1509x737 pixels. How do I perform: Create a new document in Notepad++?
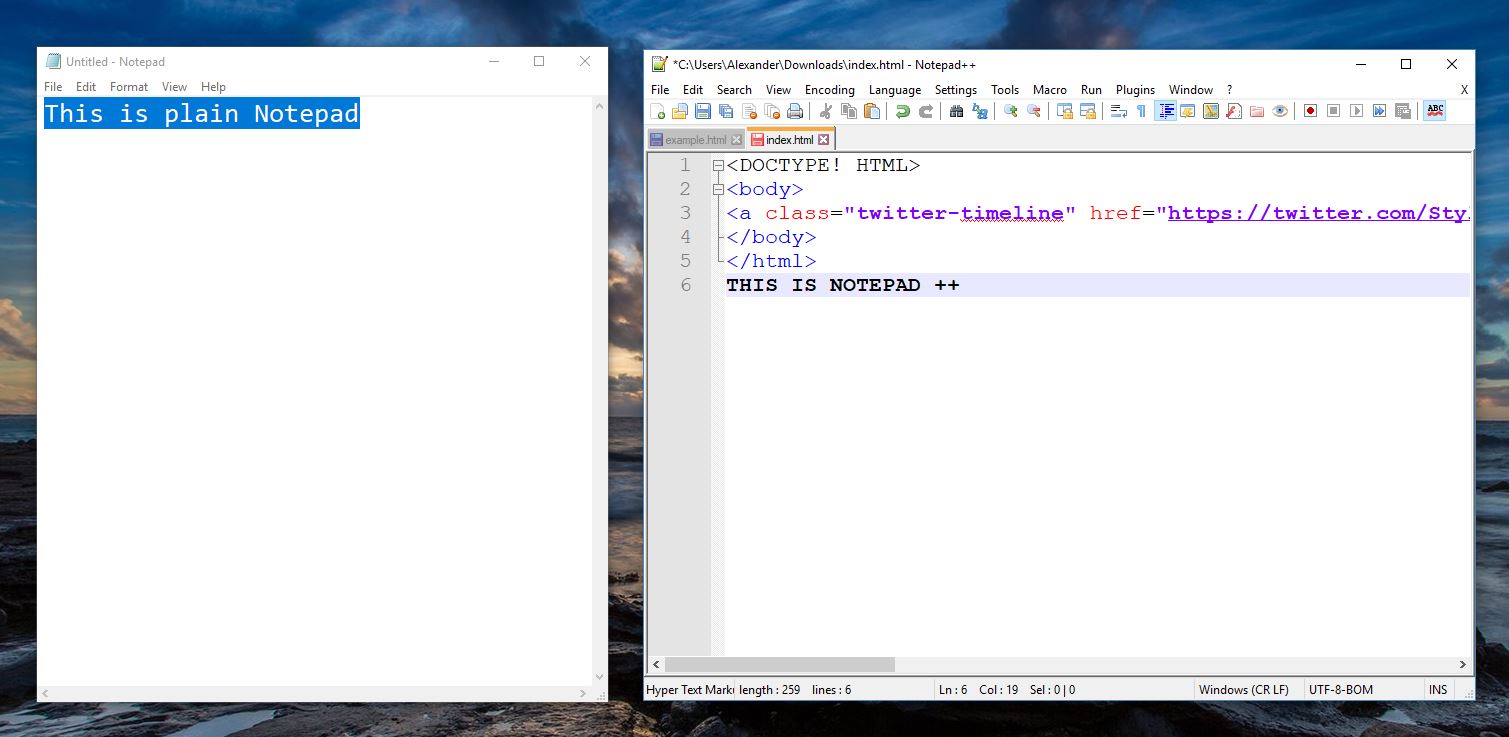click(658, 111)
